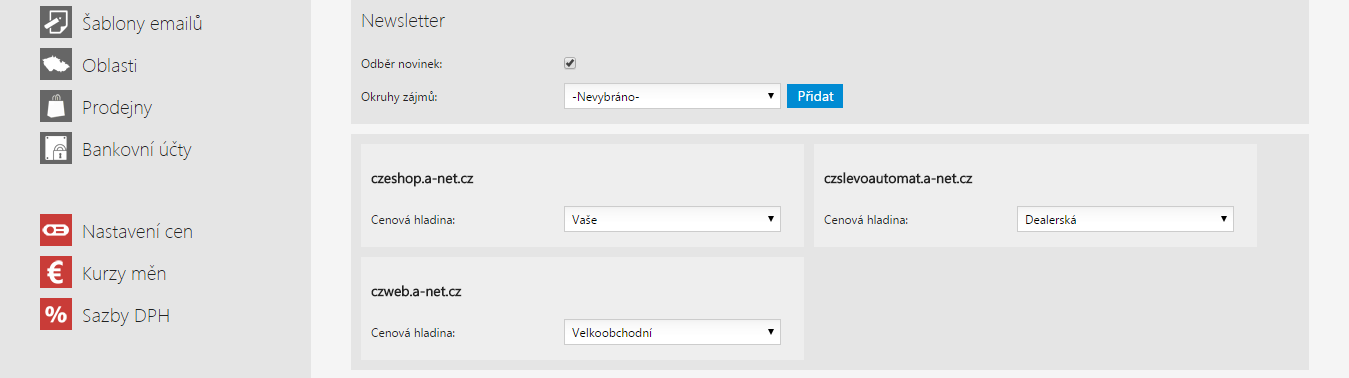Open czslevoautomat.a-net.cz Cenová hladina dropdown
1349x378 pixels.
pos(1125,219)
